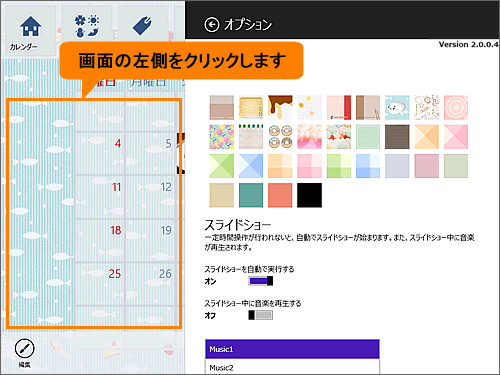Pick the orange triangles theme swatch
Image resolution: width=500 pixels, height=375 pixels.
tap(426, 137)
